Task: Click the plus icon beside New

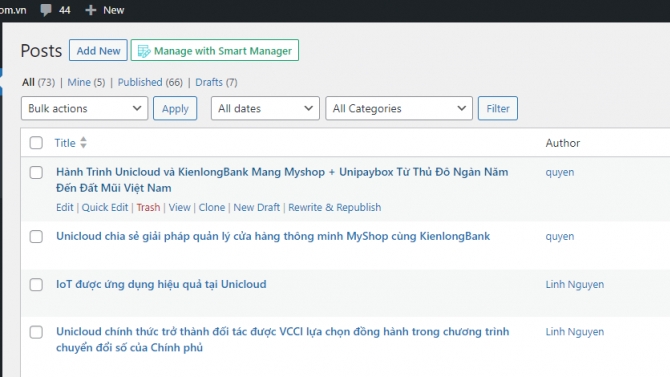Action: (x=90, y=10)
